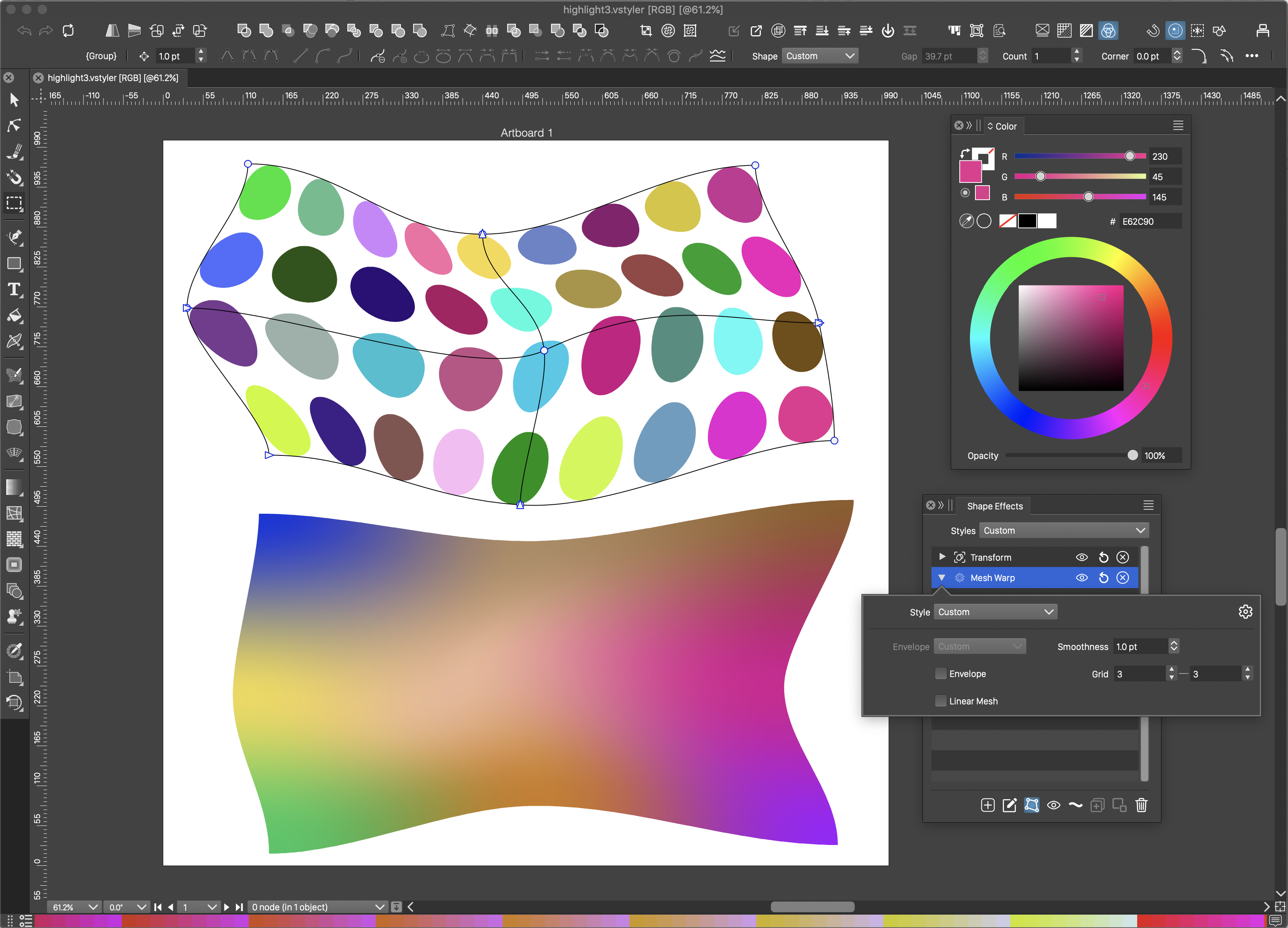Image resolution: width=1288 pixels, height=928 pixels.
Task: Select the eyedropper icon in Color panel
Action: [x=966, y=221]
